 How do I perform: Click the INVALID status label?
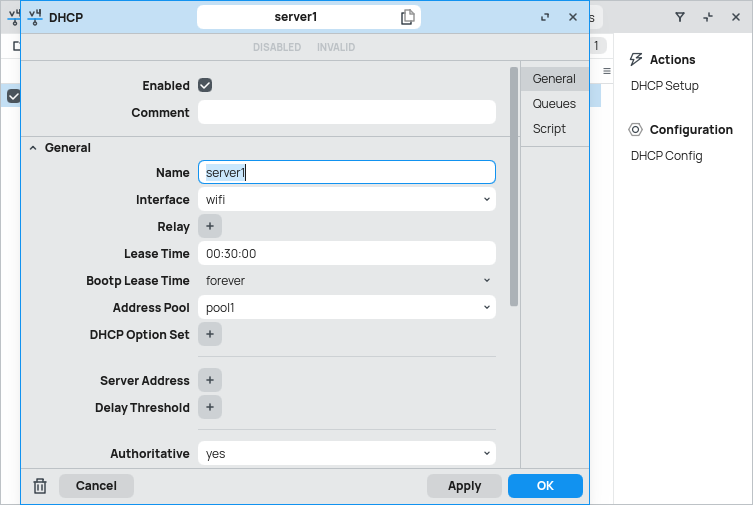click(336, 47)
